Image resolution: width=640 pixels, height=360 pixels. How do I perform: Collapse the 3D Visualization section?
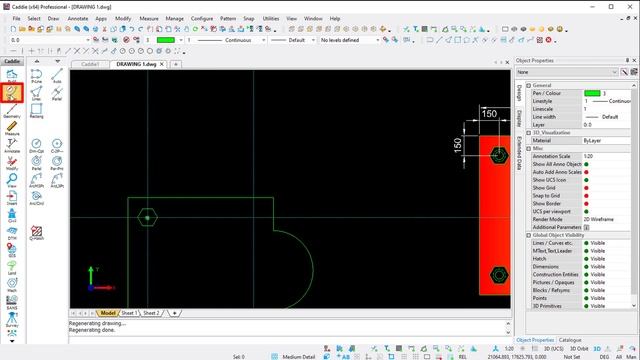(529, 133)
